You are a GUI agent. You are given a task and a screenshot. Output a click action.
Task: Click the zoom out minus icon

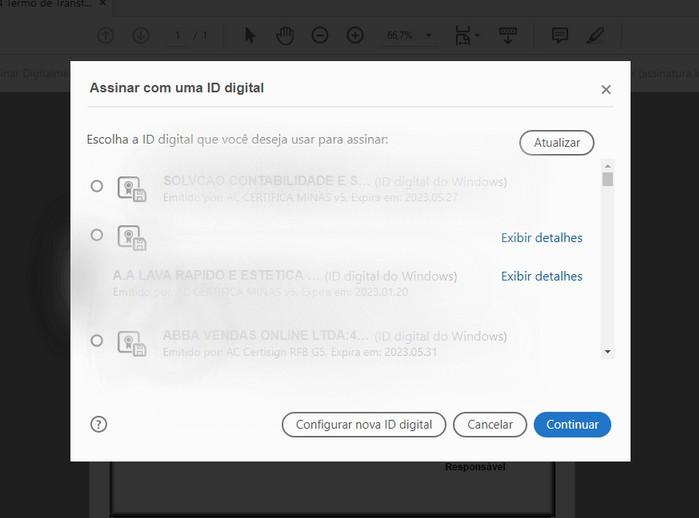tap(320, 36)
